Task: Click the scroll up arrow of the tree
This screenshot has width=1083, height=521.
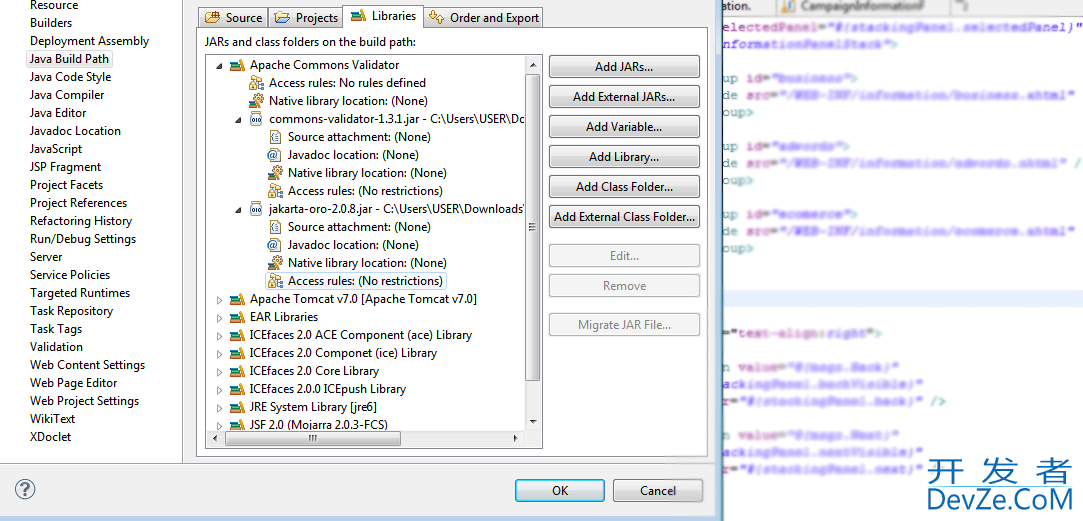Action: click(533, 65)
